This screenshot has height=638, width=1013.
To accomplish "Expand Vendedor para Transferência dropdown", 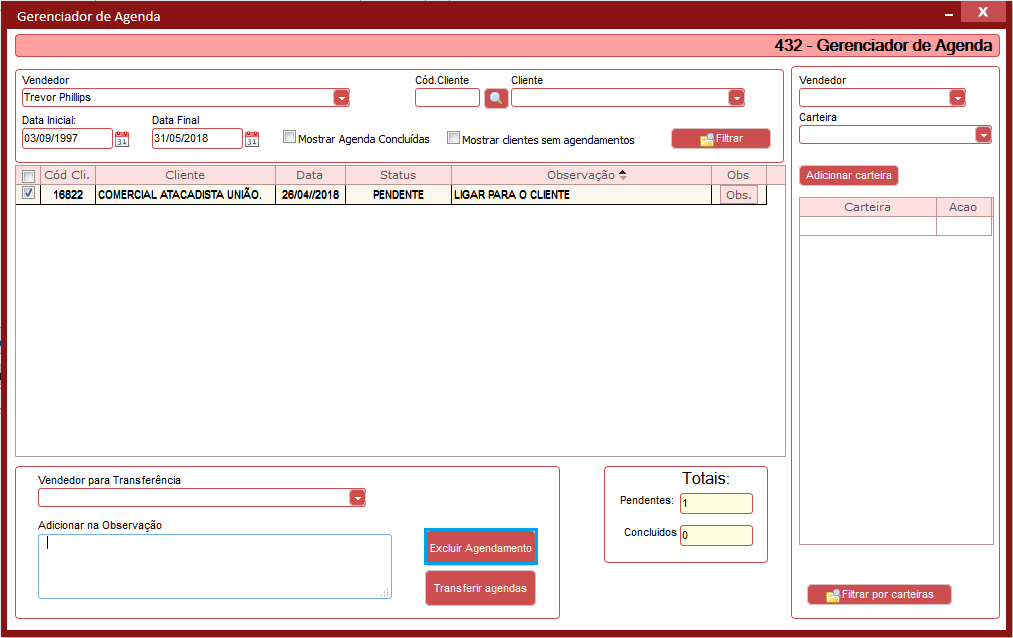I will (357, 498).
